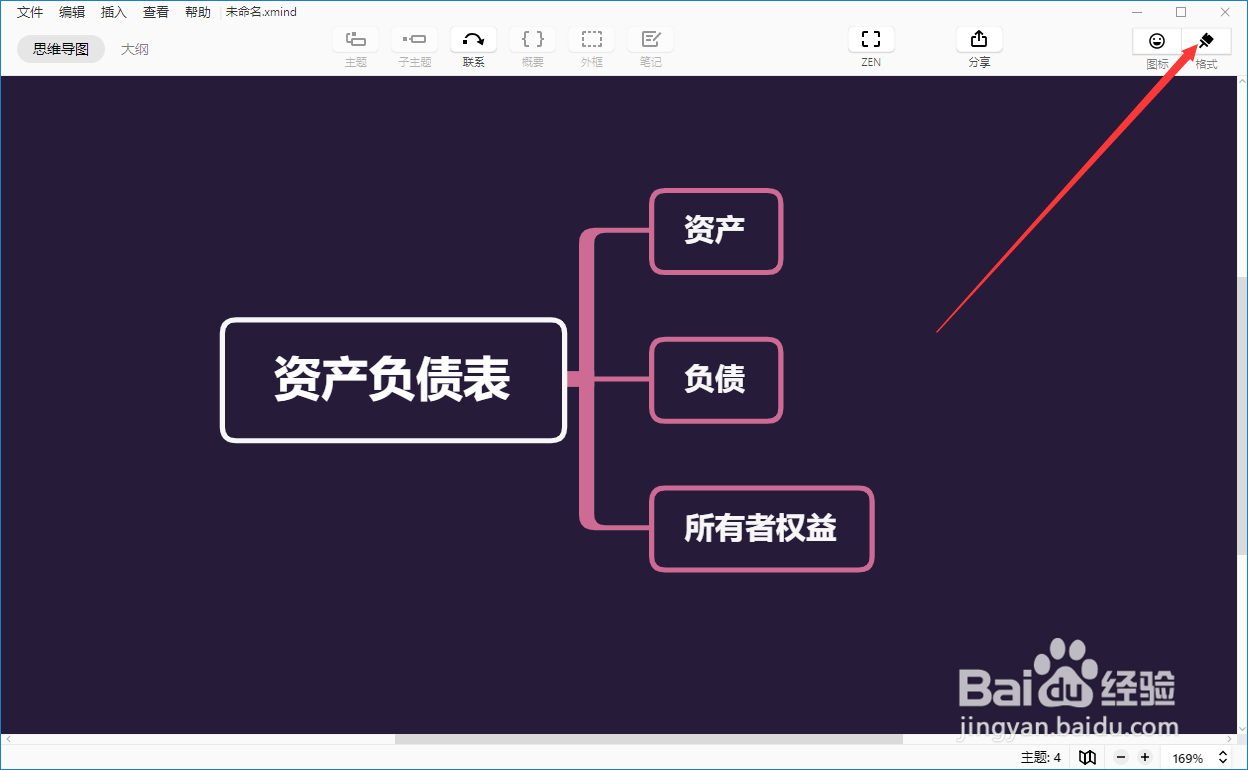
Task: Zoom out using the minus button
Action: coord(1120,757)
